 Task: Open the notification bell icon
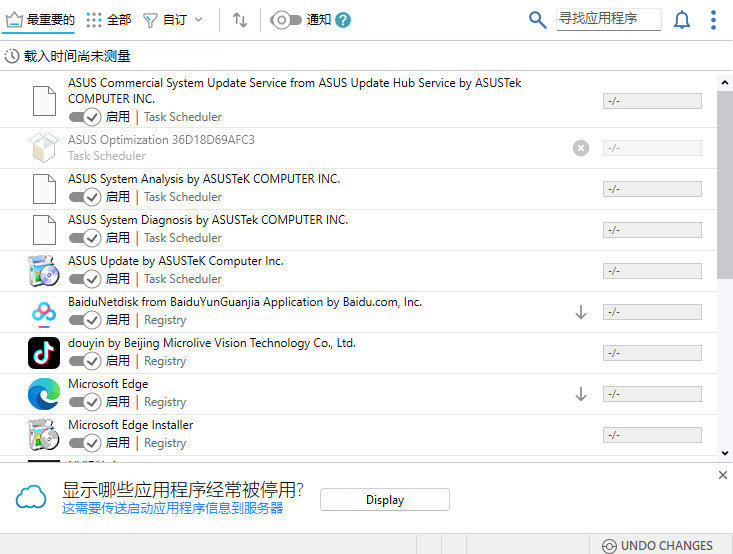(682, 20)
